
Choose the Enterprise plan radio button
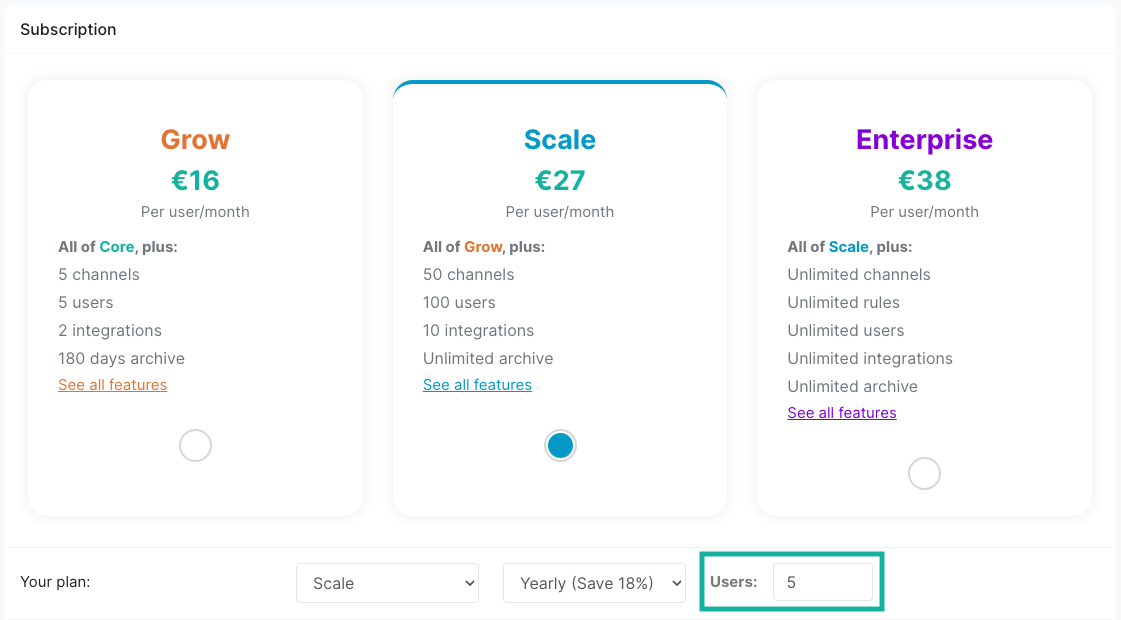point(924,473)
